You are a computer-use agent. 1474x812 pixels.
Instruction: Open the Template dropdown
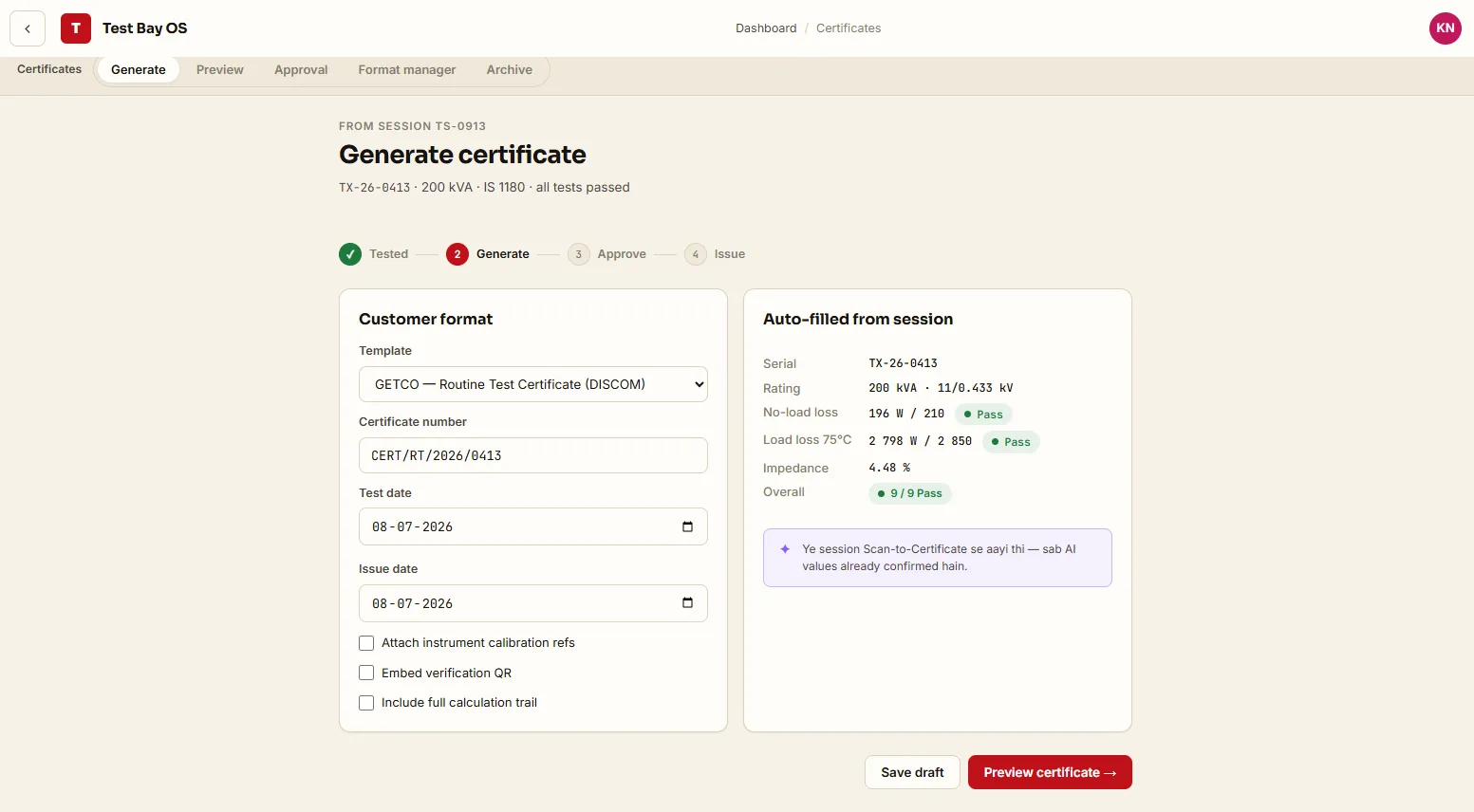click(533, 384)
